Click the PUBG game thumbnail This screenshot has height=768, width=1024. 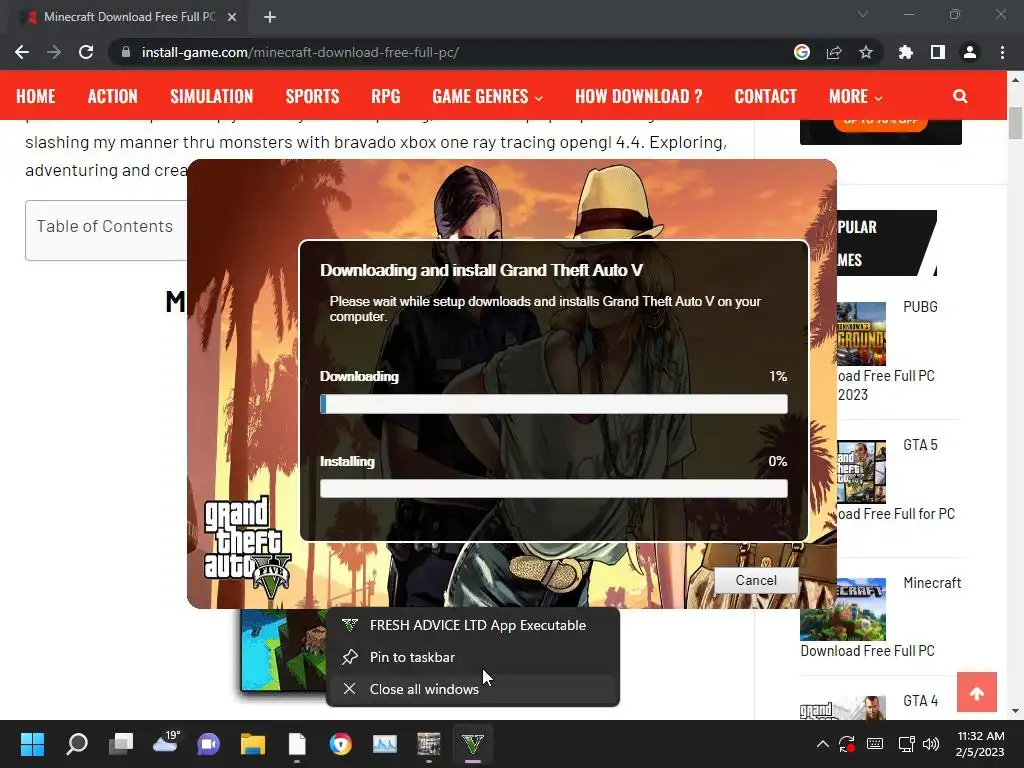point(861,333)
